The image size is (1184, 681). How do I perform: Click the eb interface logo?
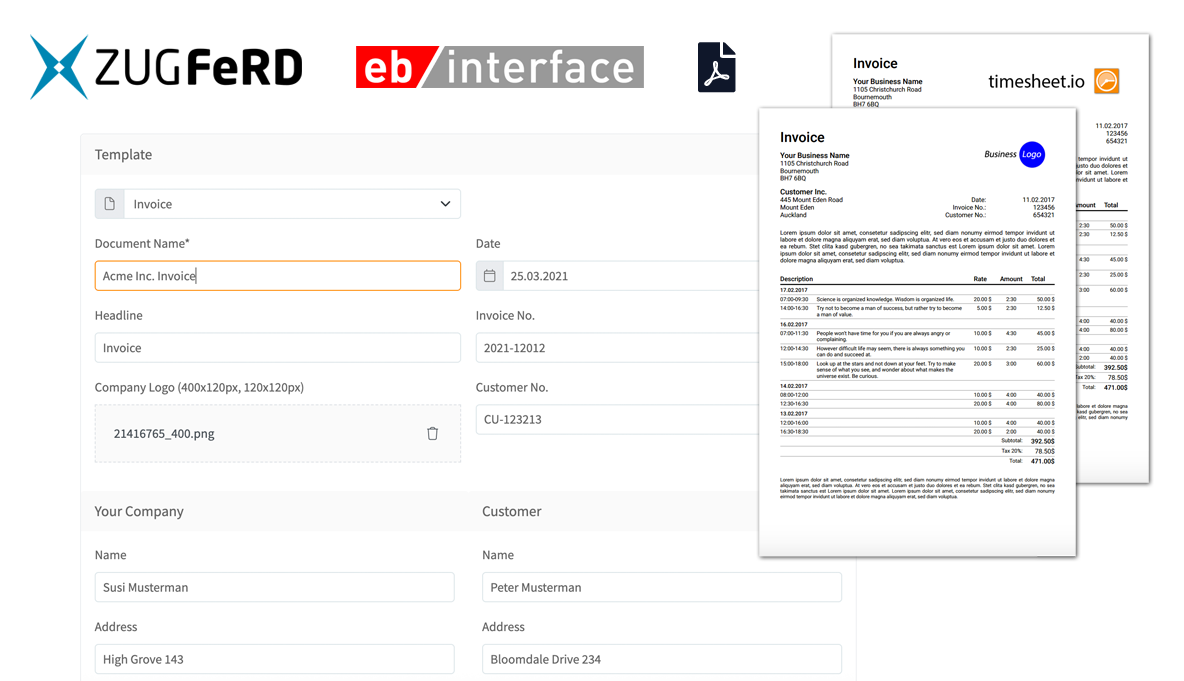499,67
